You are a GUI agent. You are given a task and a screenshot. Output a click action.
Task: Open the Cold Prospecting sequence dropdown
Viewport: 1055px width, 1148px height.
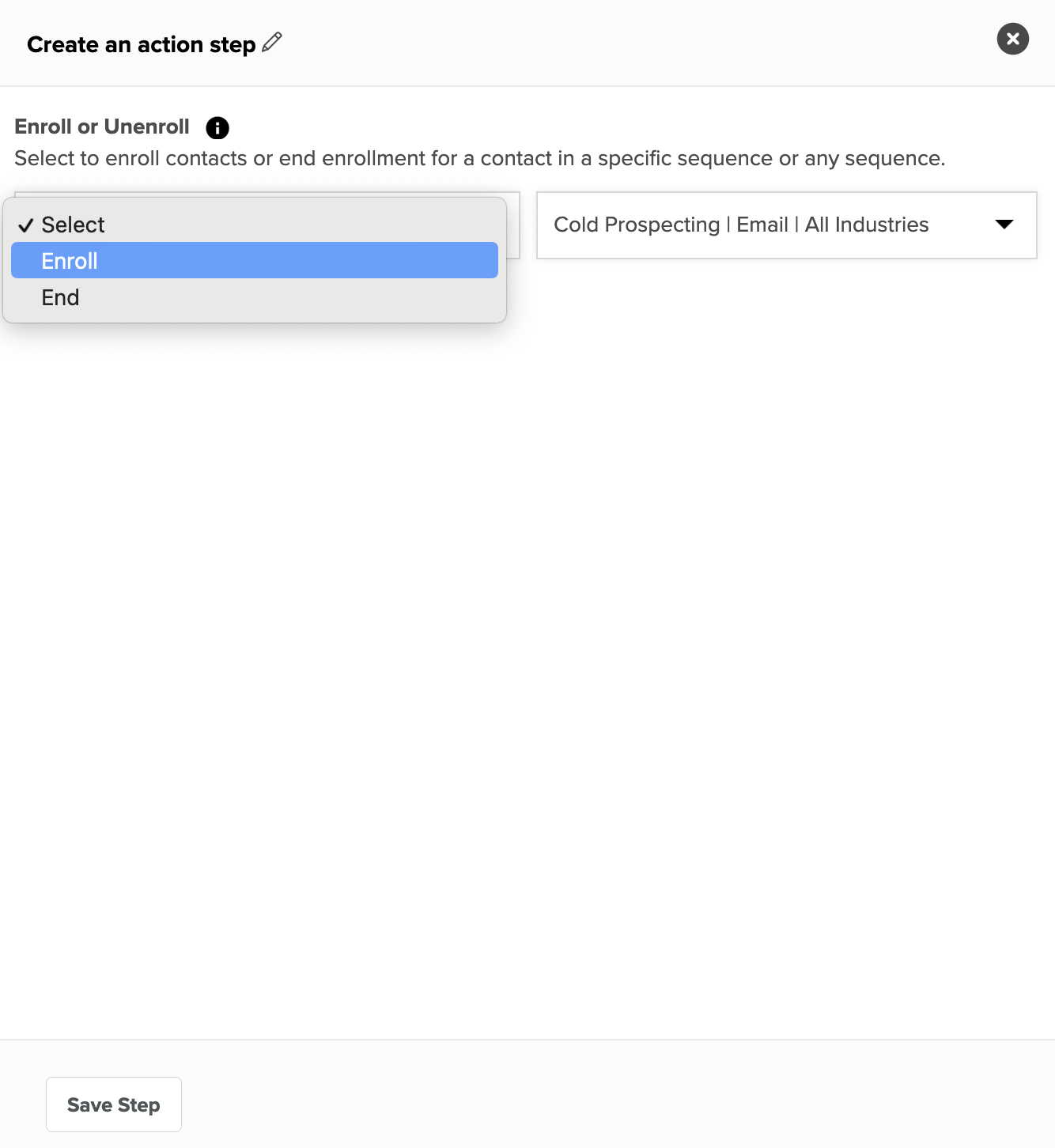(x=787, y=225)
